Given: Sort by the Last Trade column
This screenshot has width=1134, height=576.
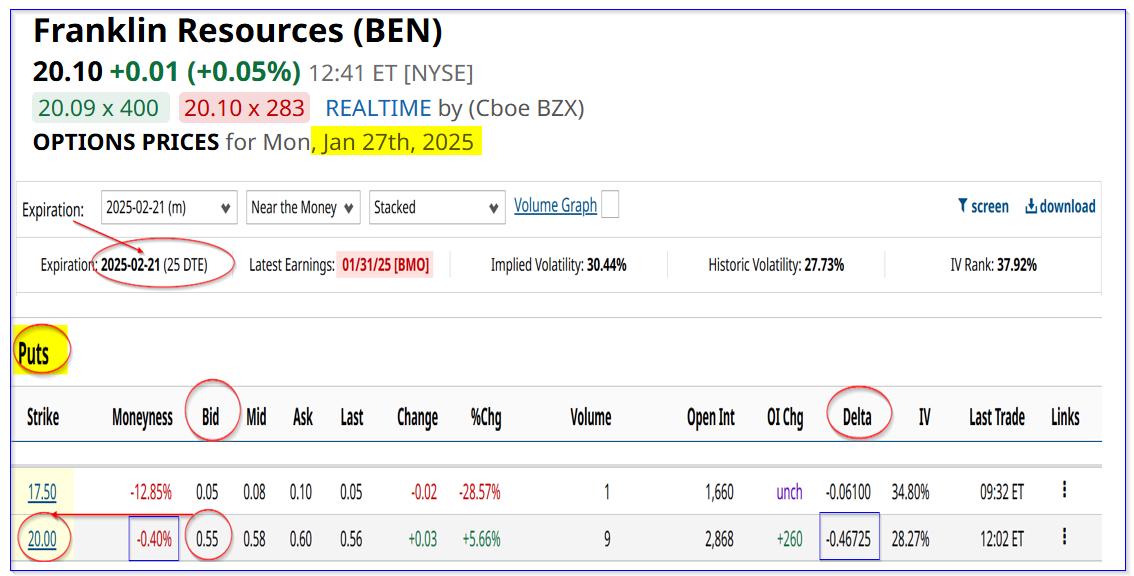Looking at the screenshot, I should 996,417.
